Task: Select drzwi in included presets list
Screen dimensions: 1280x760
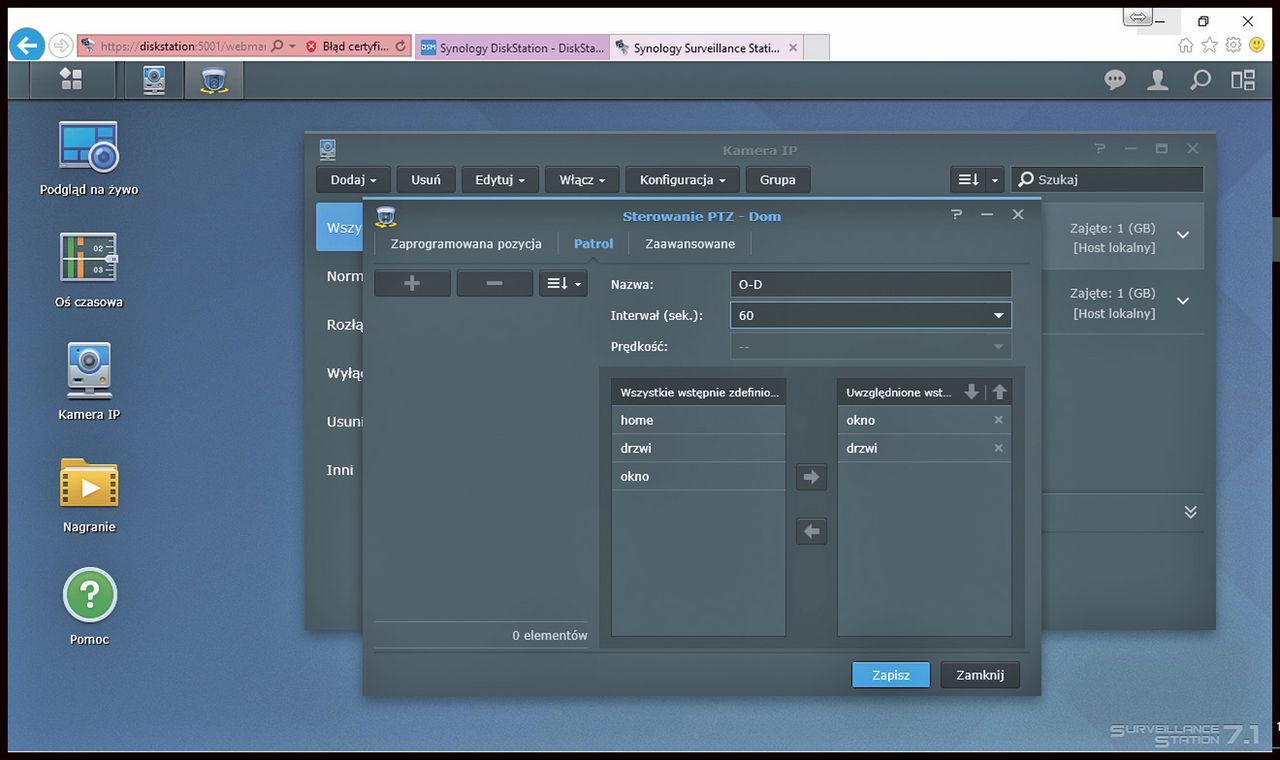Action: (924, 448)
